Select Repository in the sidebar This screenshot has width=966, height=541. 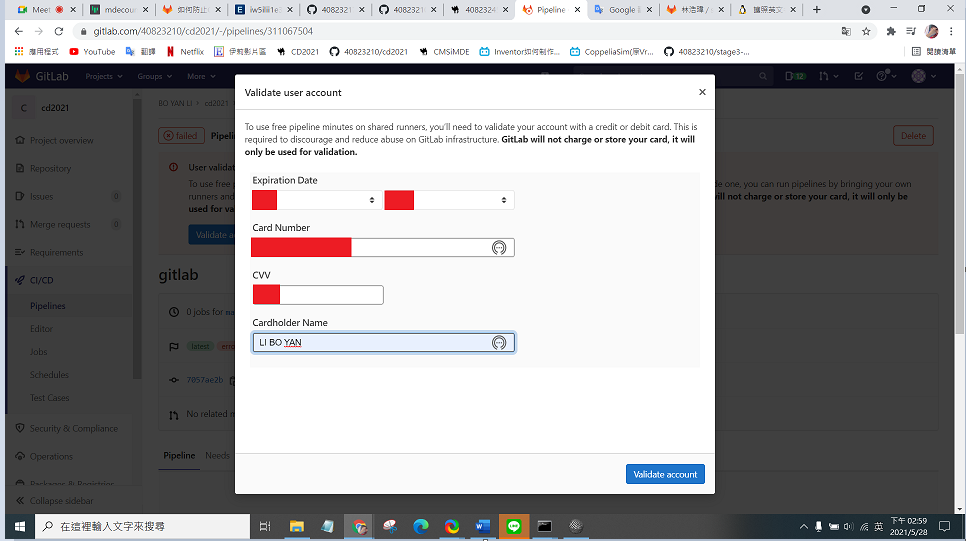[51, 168]
